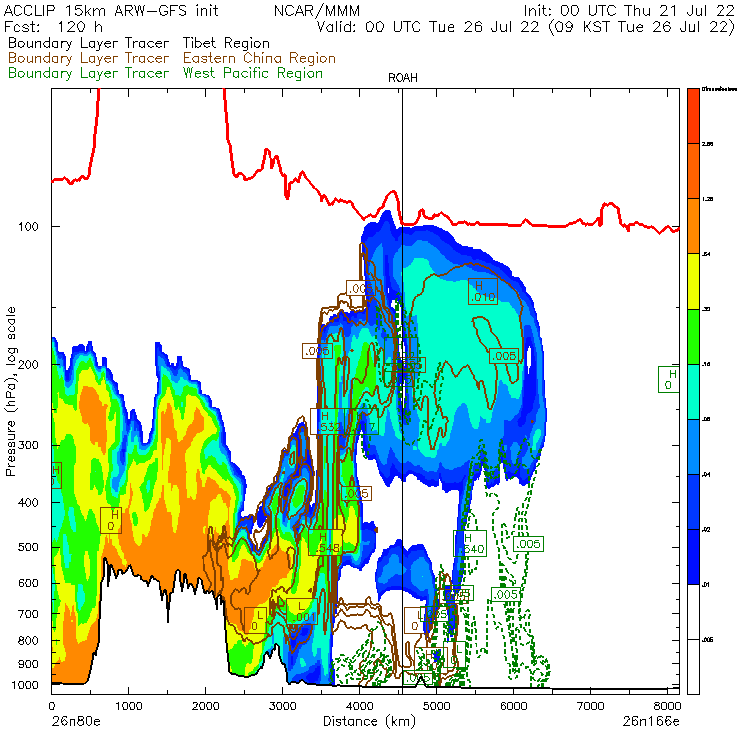Click the brown 'L .001' contour label
The image size is (740, 740).
pyautogui.click(x=302, y=611)
